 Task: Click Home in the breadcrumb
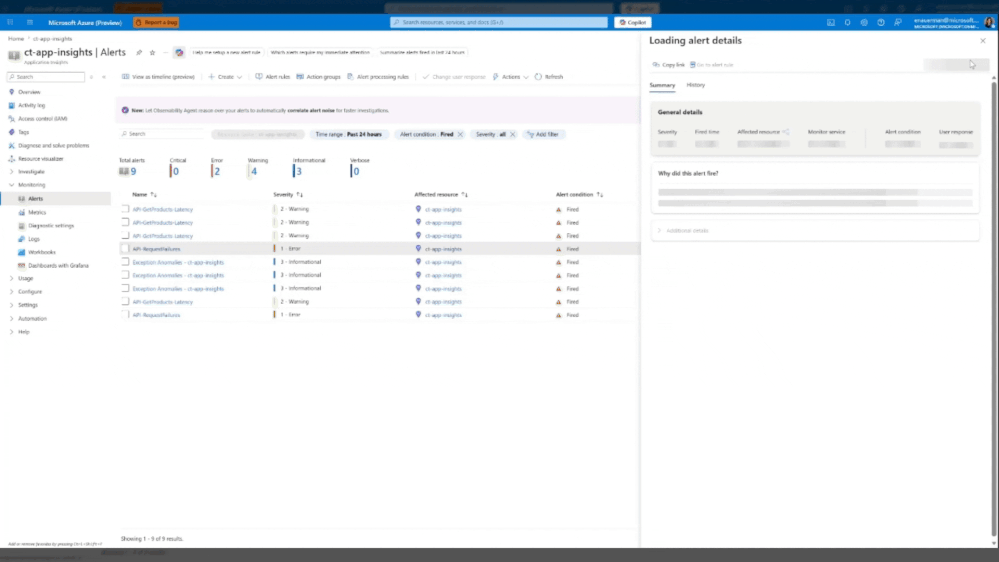[x=16, y=39]
